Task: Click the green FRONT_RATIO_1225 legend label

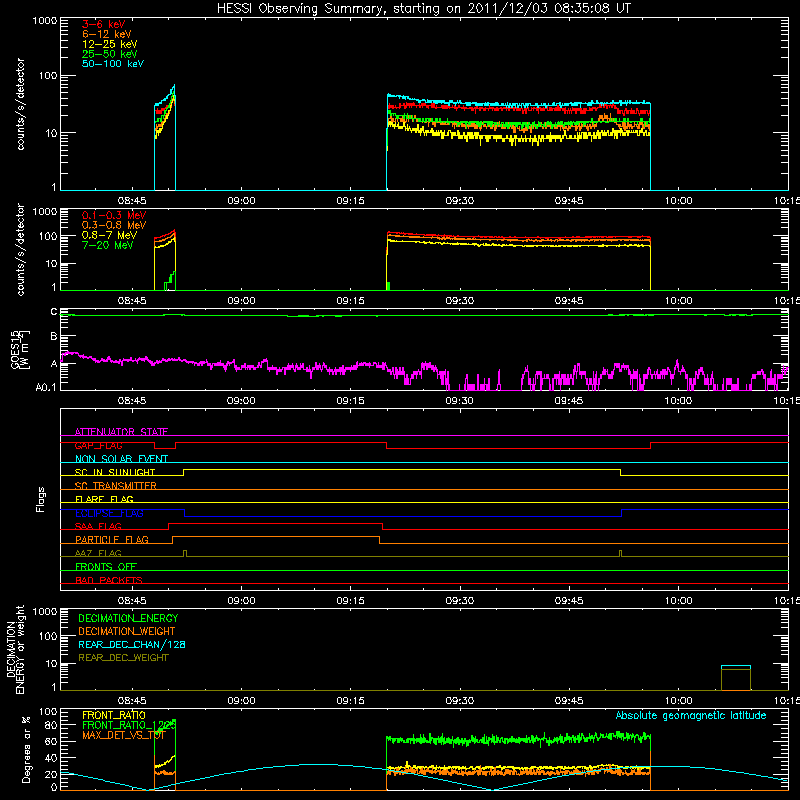Action: point(129,725)
